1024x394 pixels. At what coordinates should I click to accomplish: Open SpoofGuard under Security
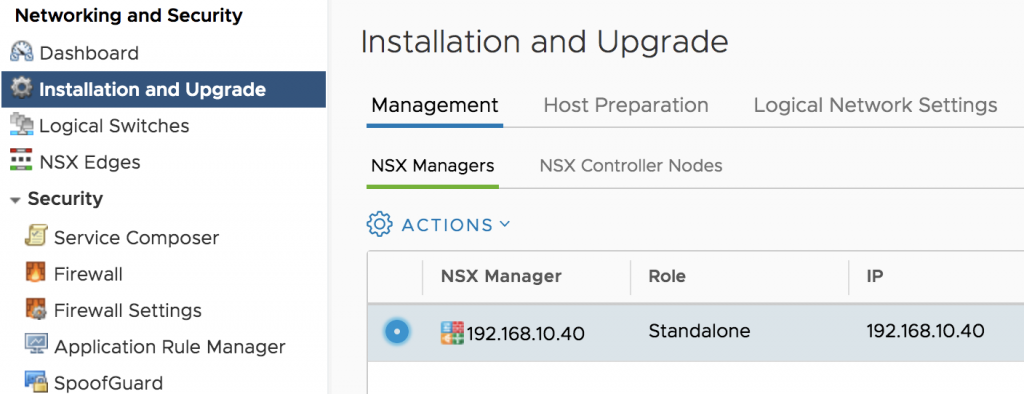click(x=108, y=383)
